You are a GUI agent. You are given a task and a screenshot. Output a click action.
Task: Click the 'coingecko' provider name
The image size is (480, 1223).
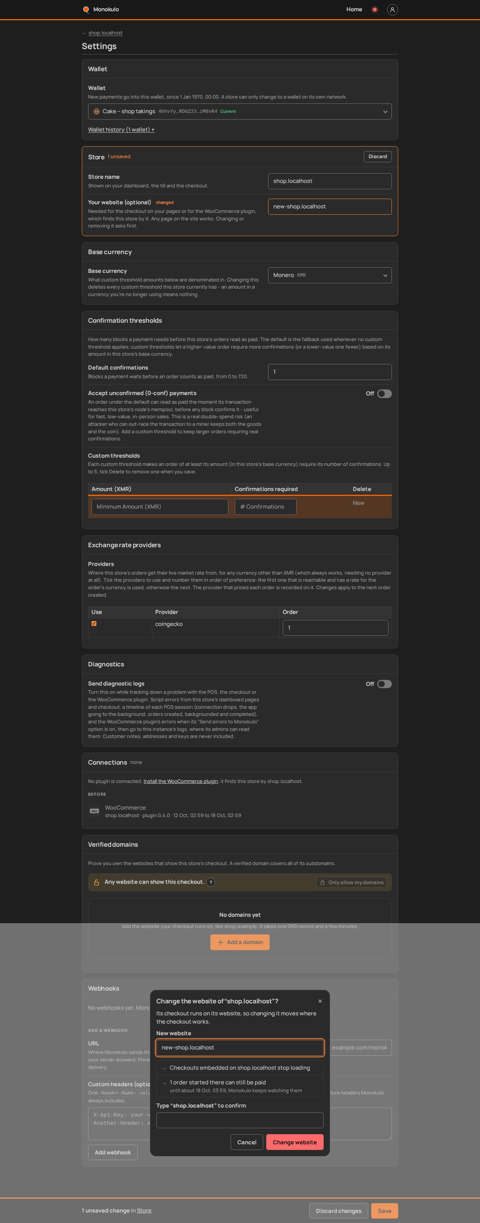[x=167, y=624]
